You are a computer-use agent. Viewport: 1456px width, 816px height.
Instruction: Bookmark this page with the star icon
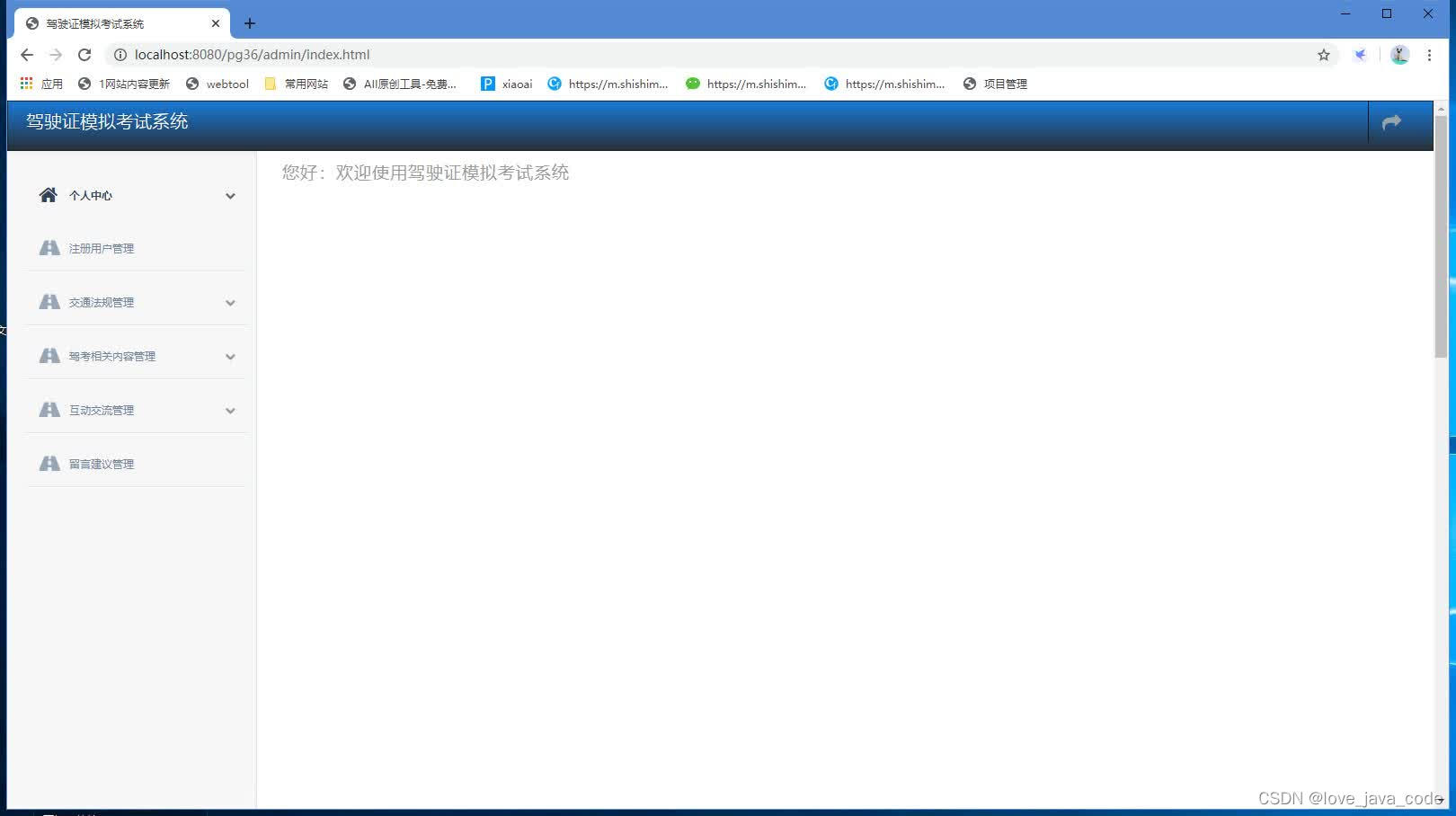click(1323, 55)
